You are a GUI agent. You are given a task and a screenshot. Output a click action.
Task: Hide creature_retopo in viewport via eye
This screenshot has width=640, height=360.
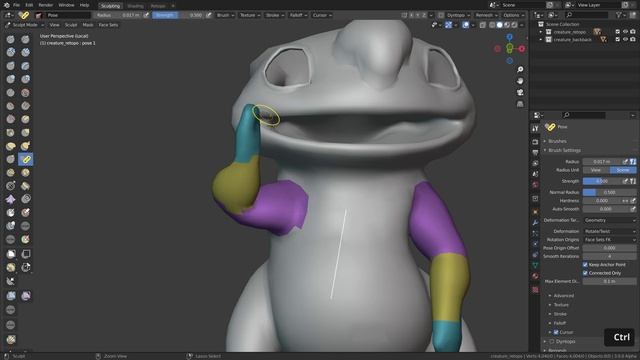(625, 31)
